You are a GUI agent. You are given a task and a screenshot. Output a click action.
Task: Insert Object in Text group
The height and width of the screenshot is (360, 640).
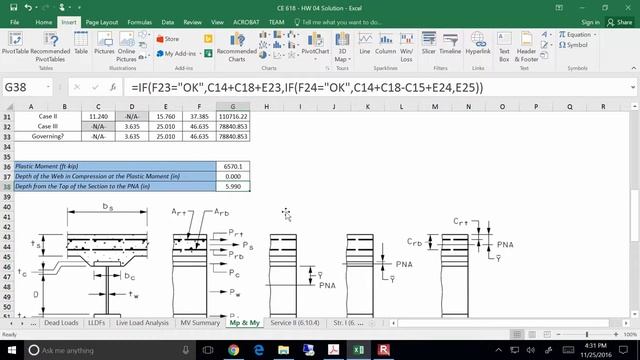(544, 56)
